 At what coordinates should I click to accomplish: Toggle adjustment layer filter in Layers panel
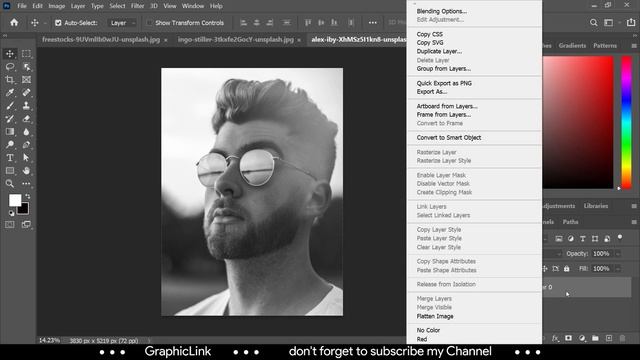(571, 239)
